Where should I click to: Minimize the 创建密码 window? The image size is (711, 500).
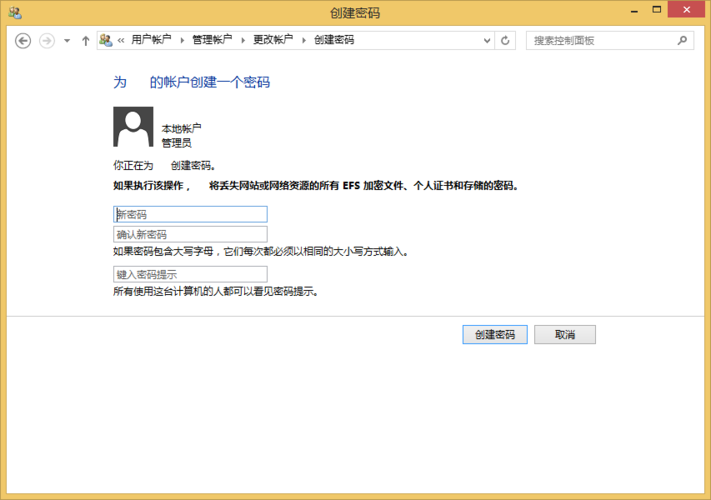(634, 10)
